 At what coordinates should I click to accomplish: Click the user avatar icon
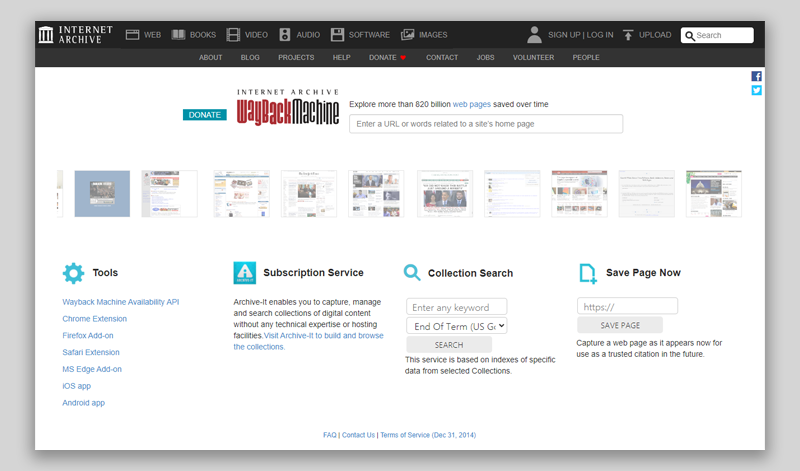pyautogui.click(x=534, y=35)
